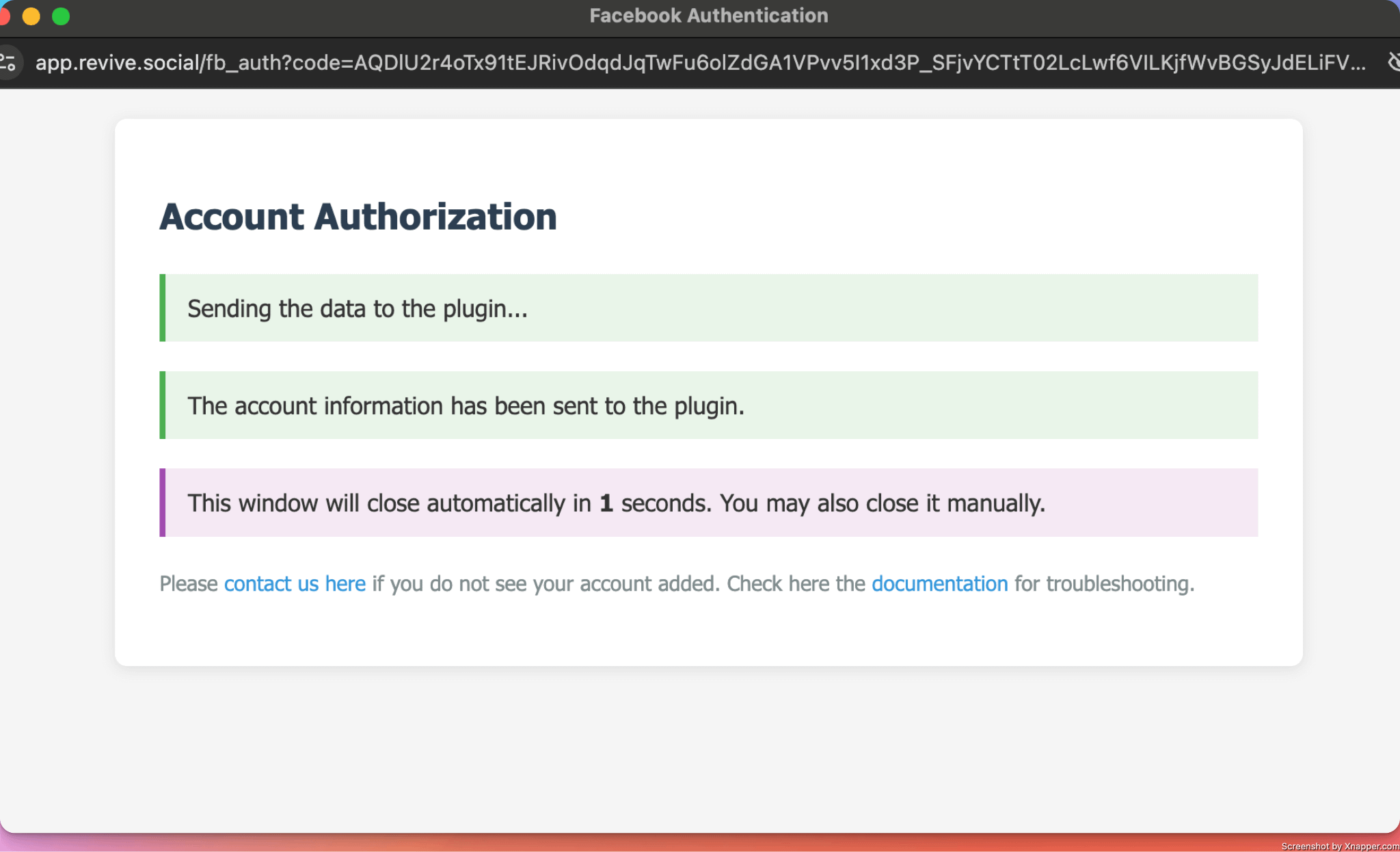The height and width of the screenshot is (852, 1400).
Task: Click green accent bar beside "account information" message
Action: [163, 405]
